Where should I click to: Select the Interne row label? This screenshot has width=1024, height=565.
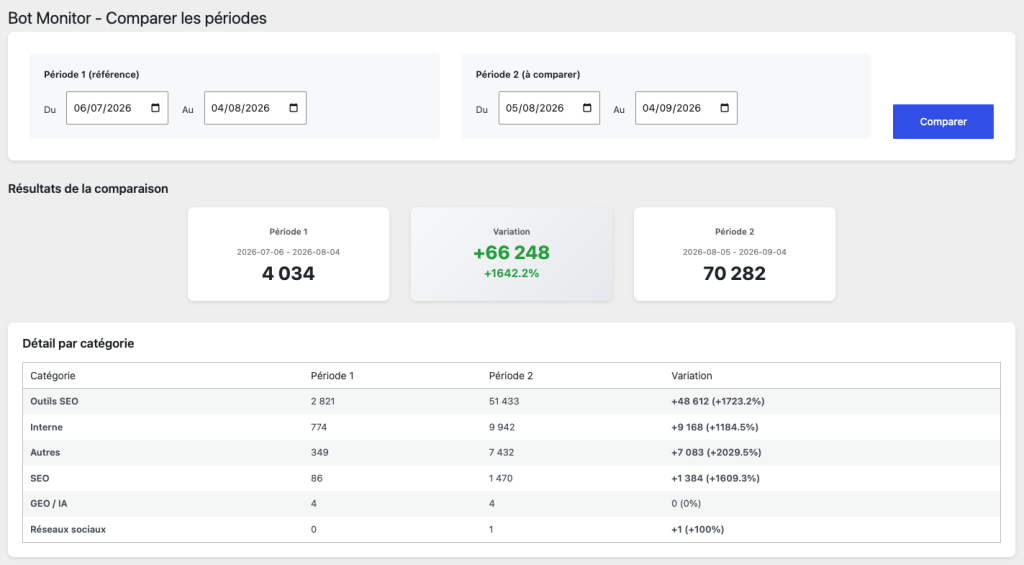46,427
